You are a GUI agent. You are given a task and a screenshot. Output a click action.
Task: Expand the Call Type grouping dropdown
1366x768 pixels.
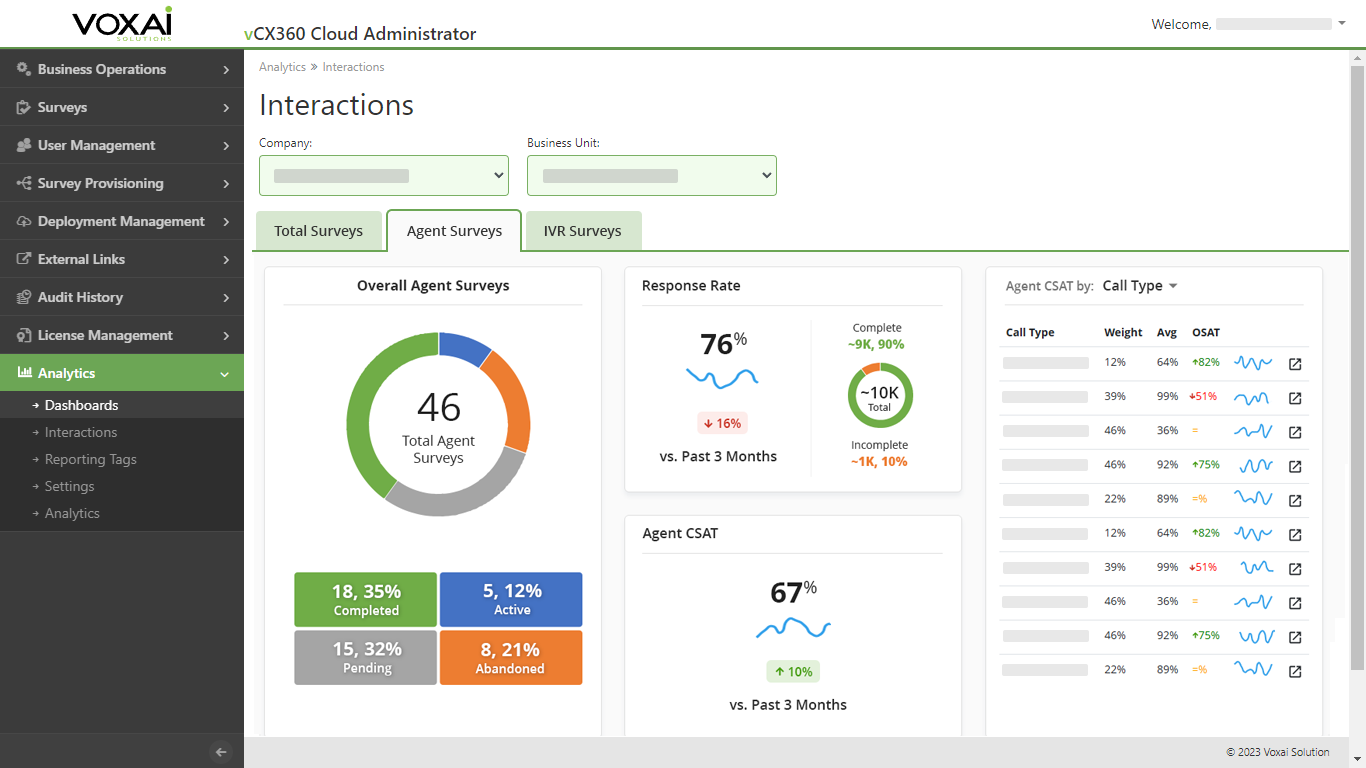pyautogui.click(x=1140, y=286)
